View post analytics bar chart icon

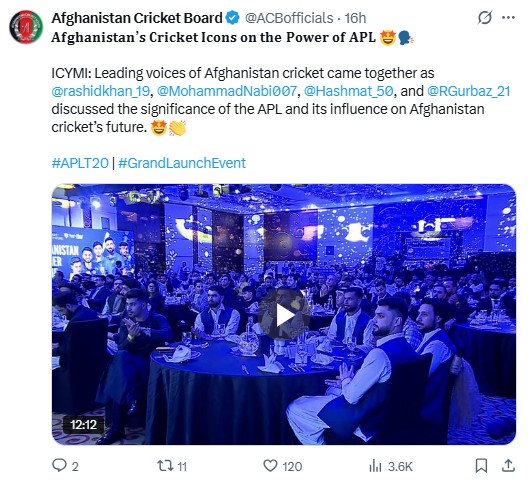[x=375, y=466]
